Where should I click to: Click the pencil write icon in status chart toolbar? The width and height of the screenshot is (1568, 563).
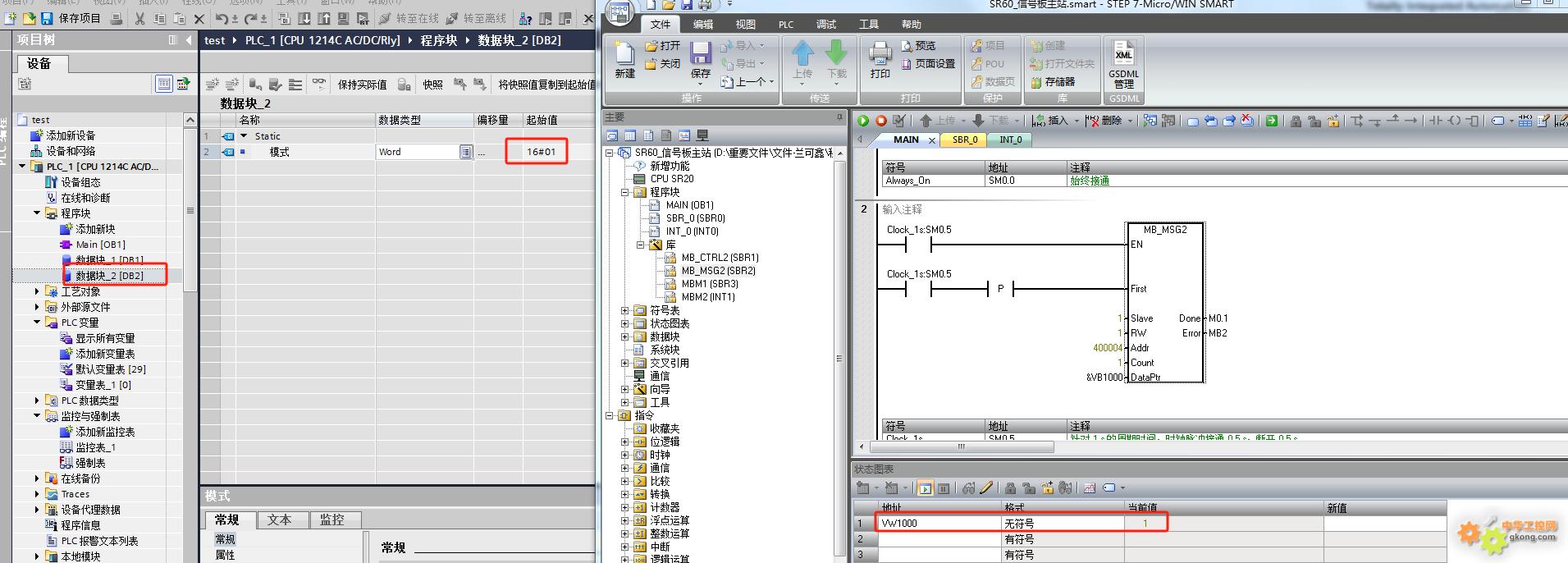pyautogui.click(x=986, y=488)
